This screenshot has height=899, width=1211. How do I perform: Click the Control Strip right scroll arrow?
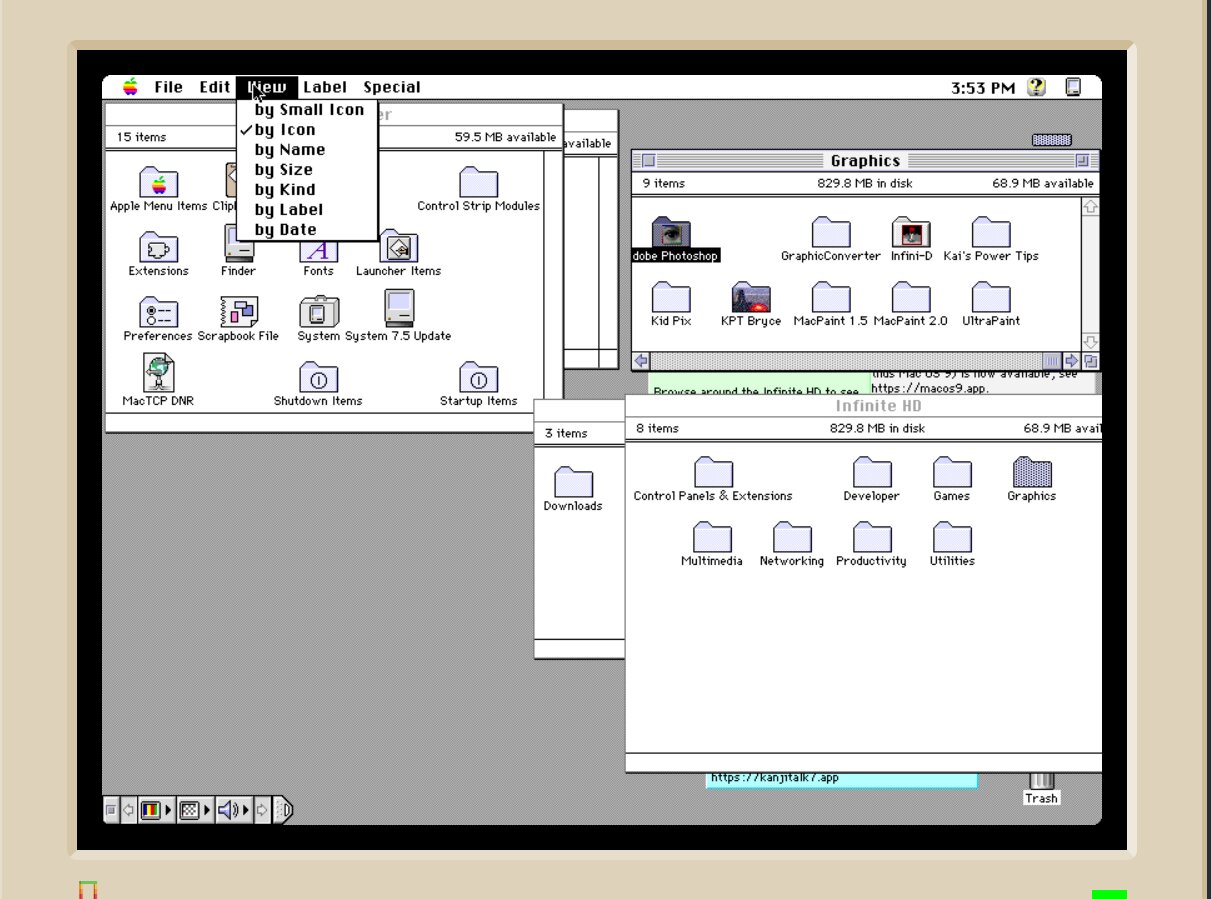pyautogui.click(x=262, y=810)
